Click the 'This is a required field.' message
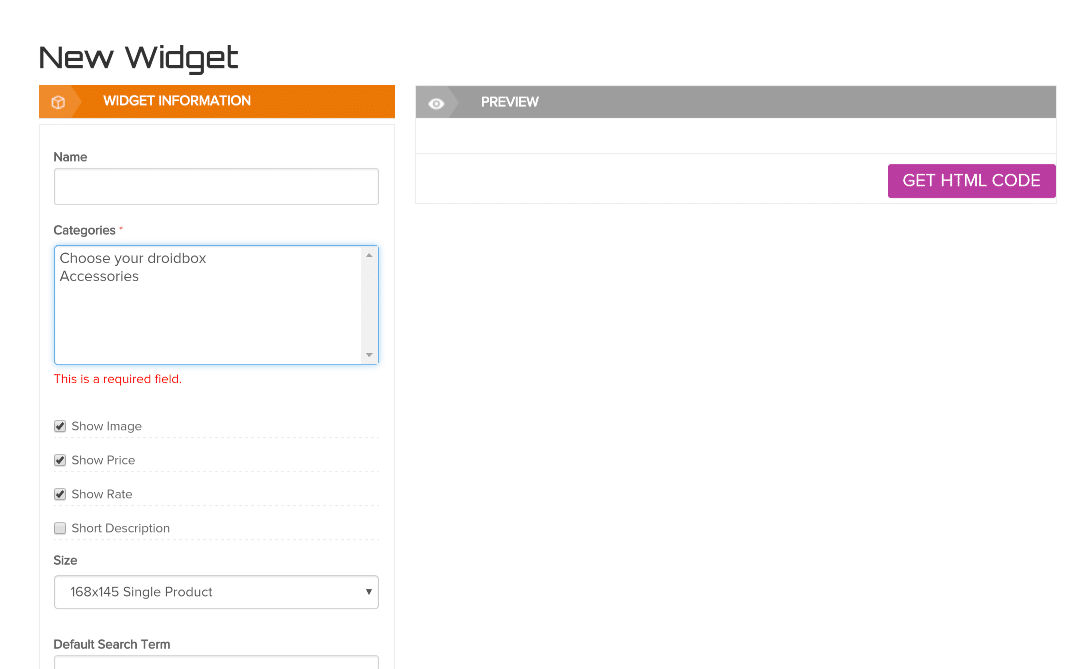 [x=118, y=379]
